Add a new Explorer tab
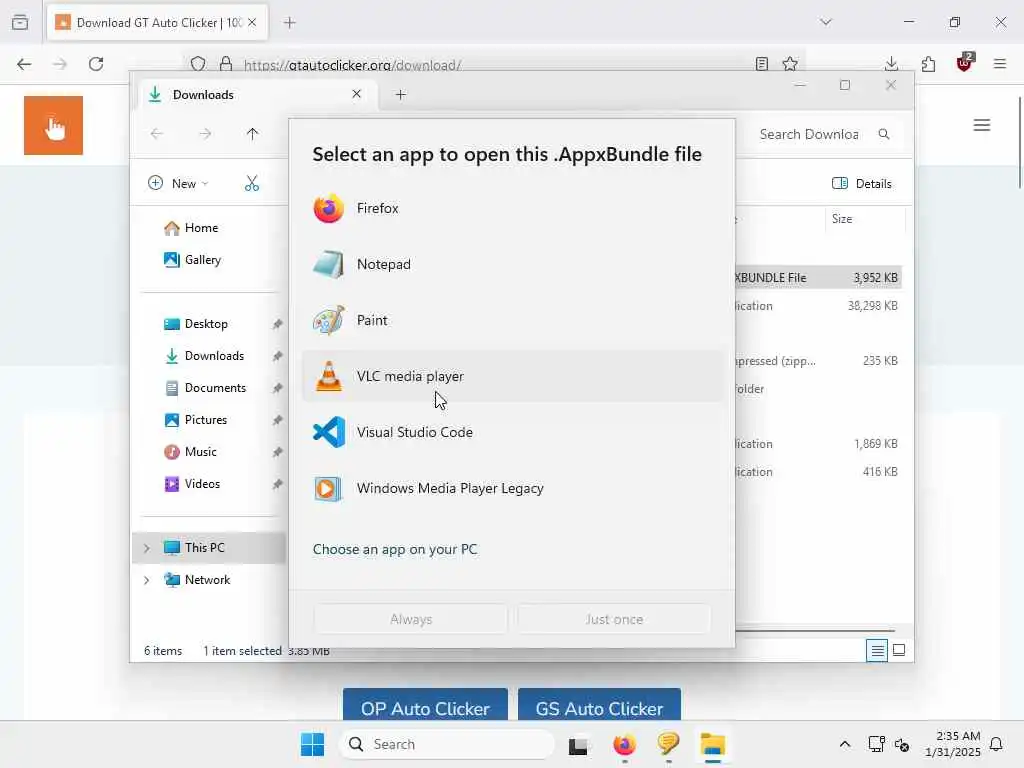Viewport: 1024px width, 768px height. tap(400, 95)
